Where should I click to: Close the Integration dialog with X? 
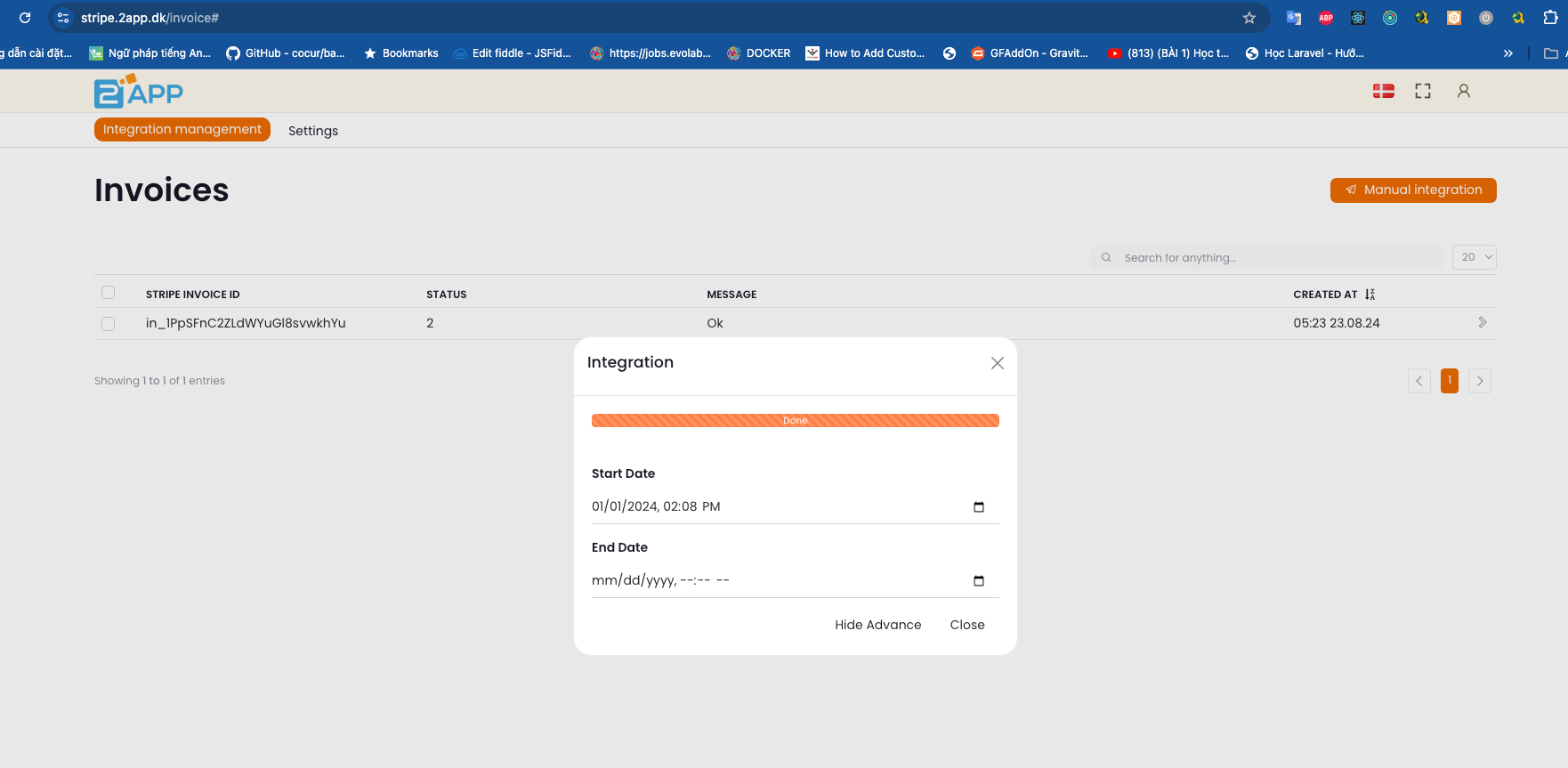997,363
